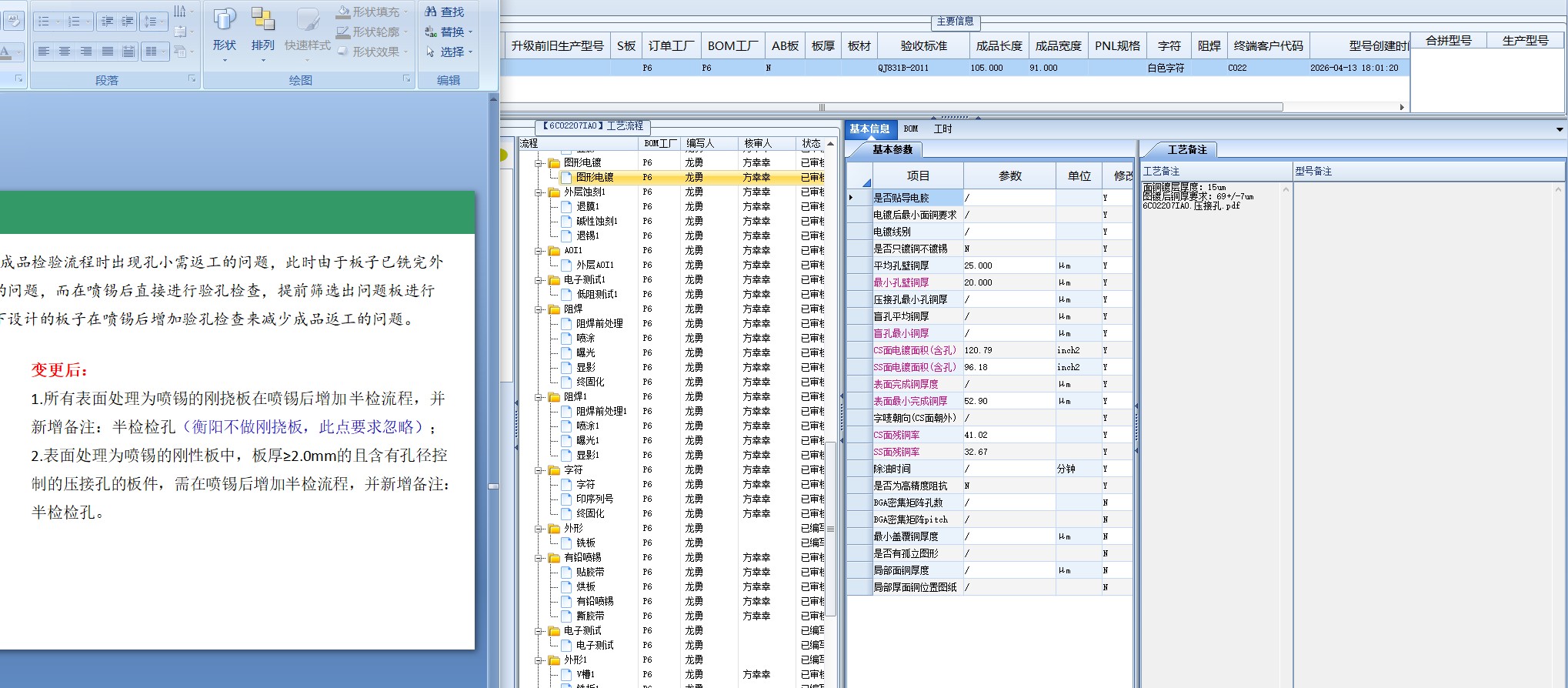Click the 工艺流程 tab header
This screenshot has width=1568, height=688.
[592, 126]
